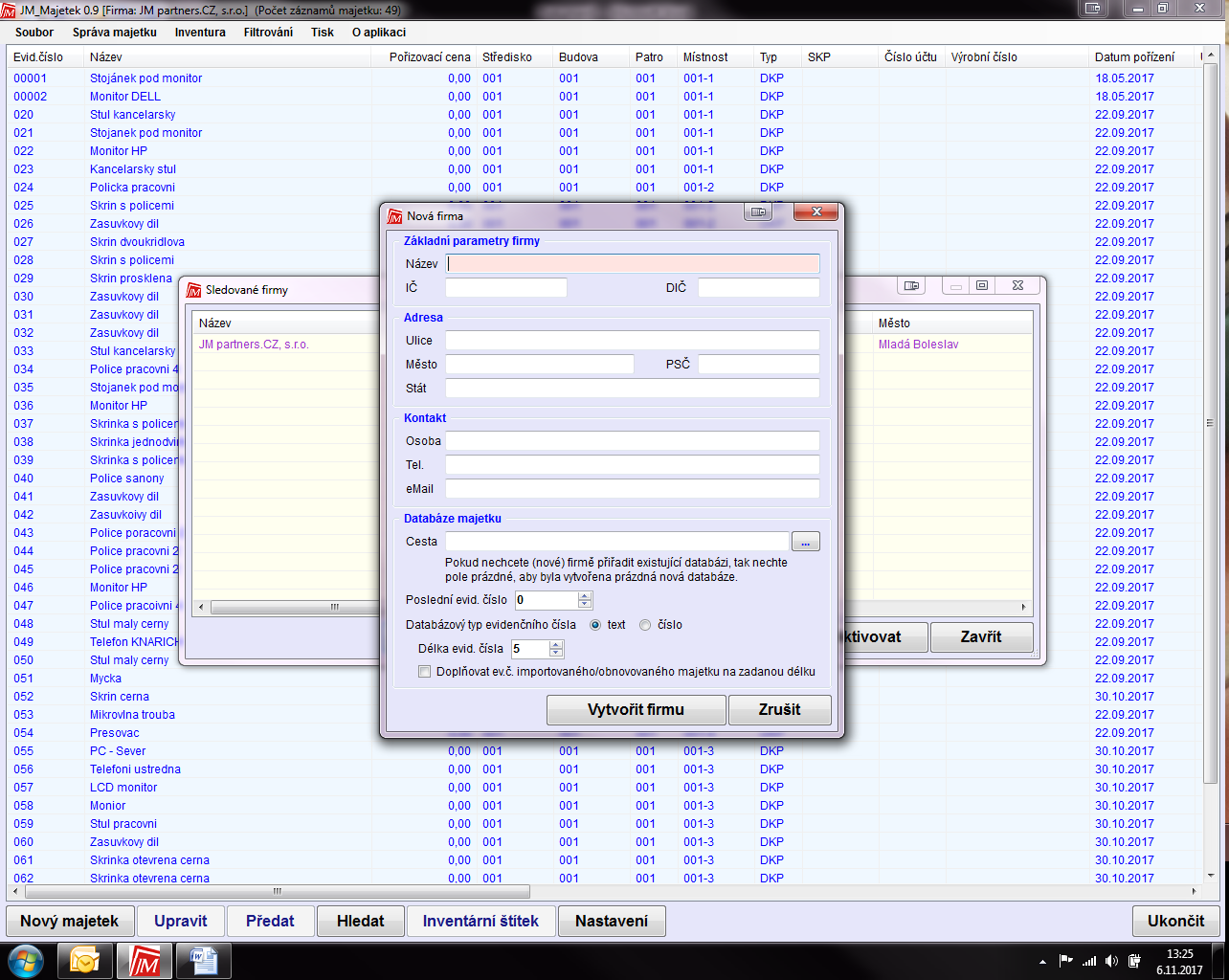The height and width of the screenshot is (980, 1229).
Task: Click the network signal tray icon
Action: tap(1088, 961)
